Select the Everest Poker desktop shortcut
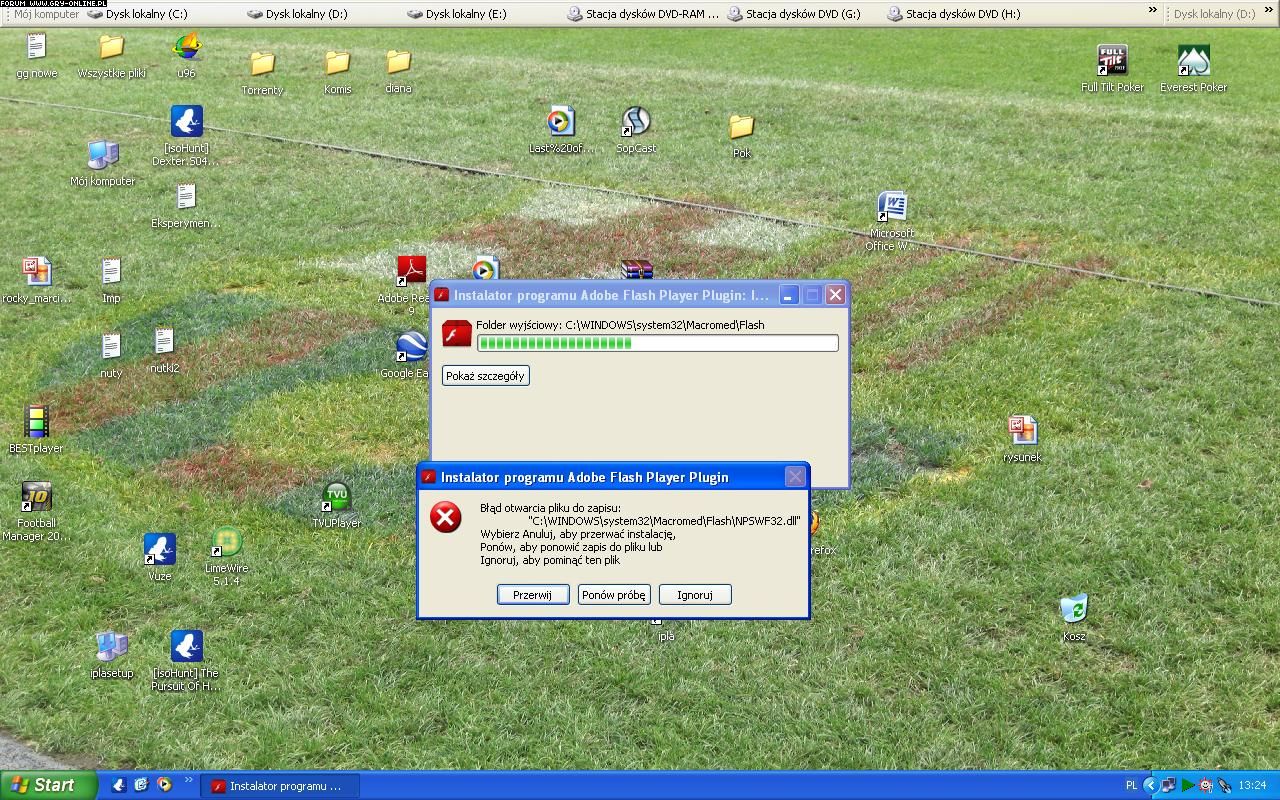Image resolution: width=1280 pixels, height=800 pixels. pyautogui.click(x=1193, y=62)
